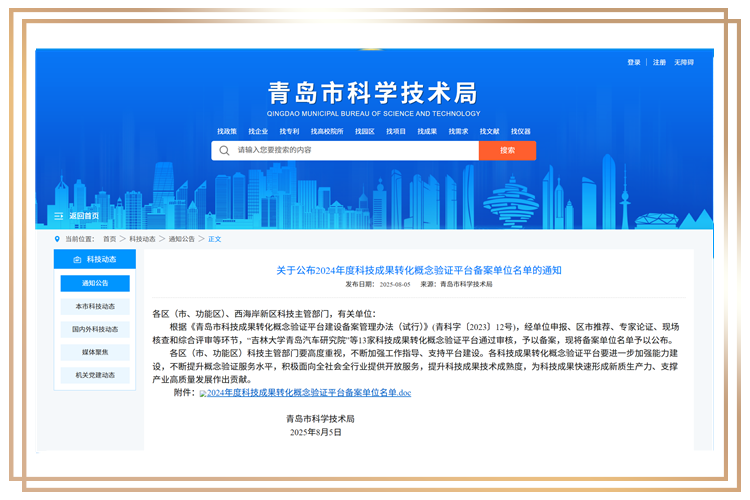Viewport: 750px width, 500px height.
Task: Select the 找需求 navigation item
Action: point(458,131)
